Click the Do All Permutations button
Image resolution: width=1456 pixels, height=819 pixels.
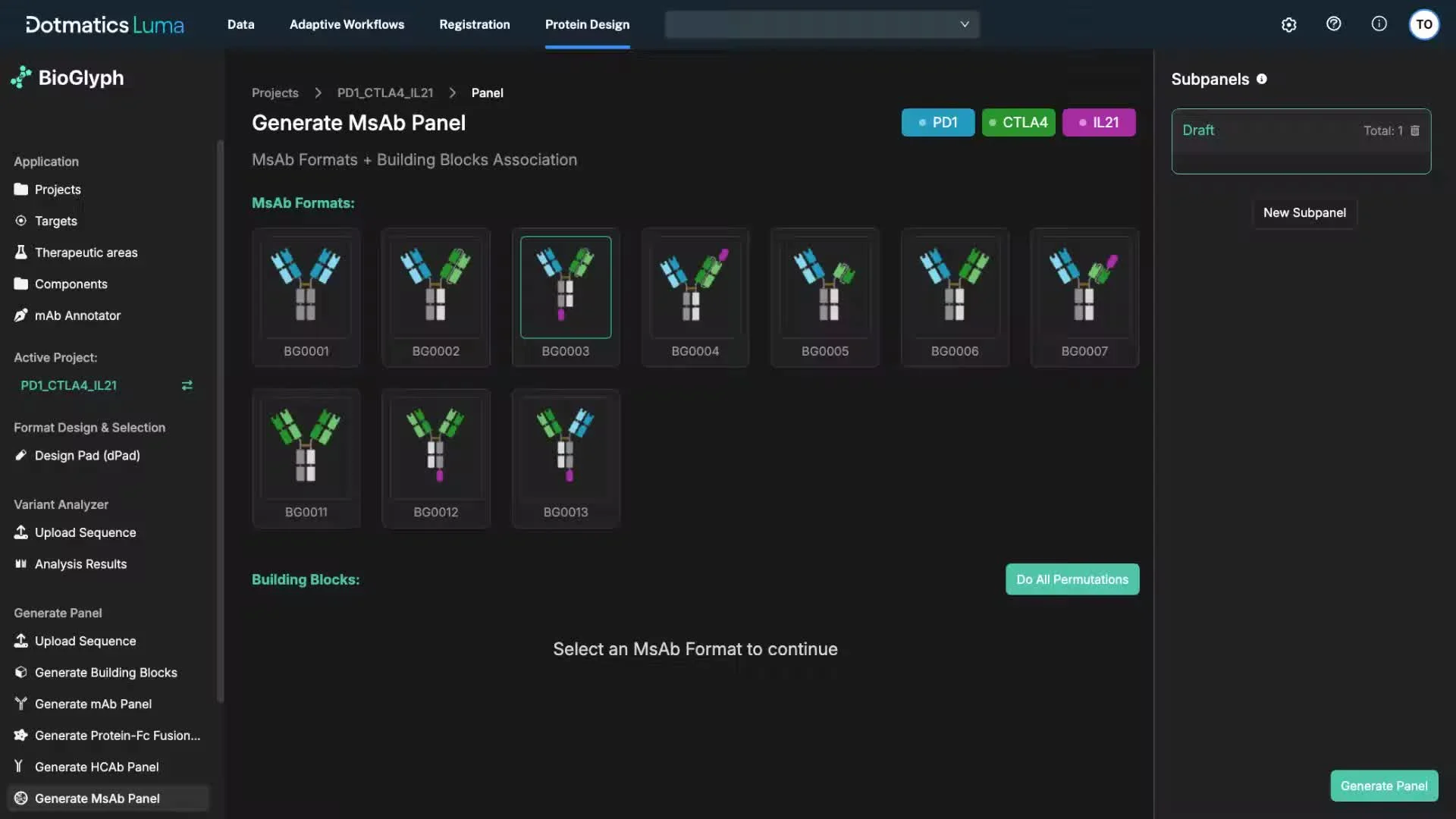(x=1072, y=579)
